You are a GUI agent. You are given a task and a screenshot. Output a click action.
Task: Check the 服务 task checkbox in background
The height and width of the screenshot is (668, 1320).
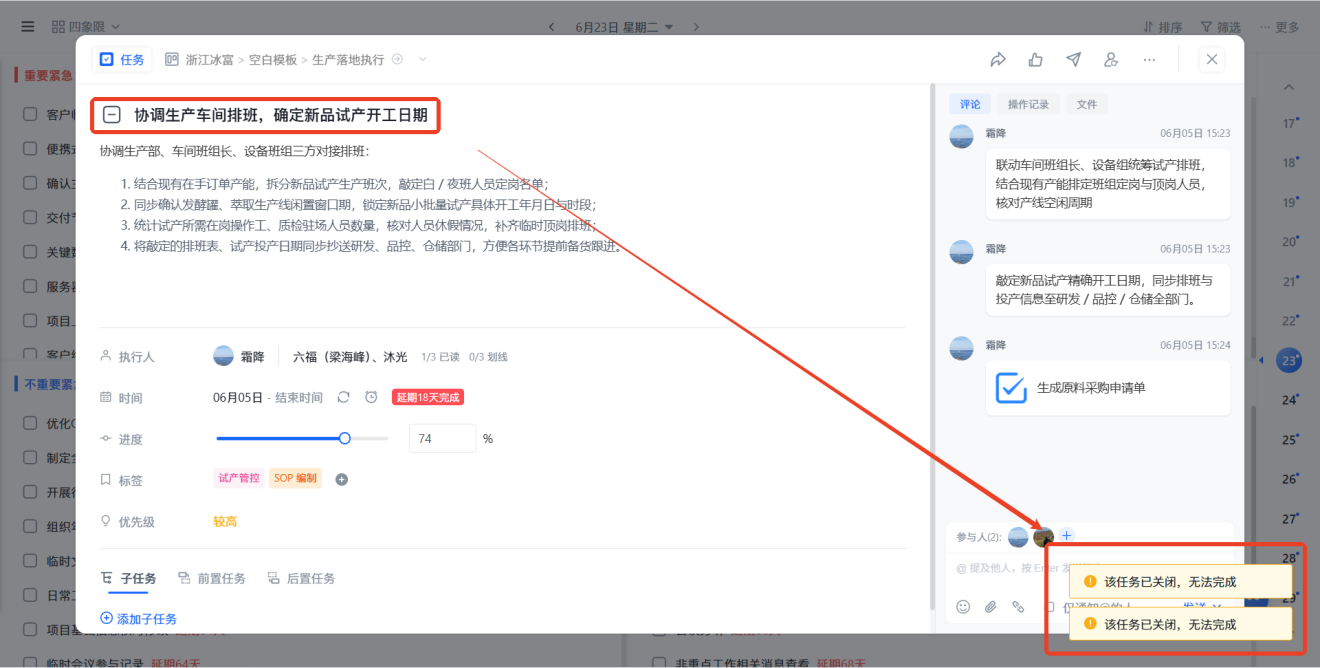(30, 286)
